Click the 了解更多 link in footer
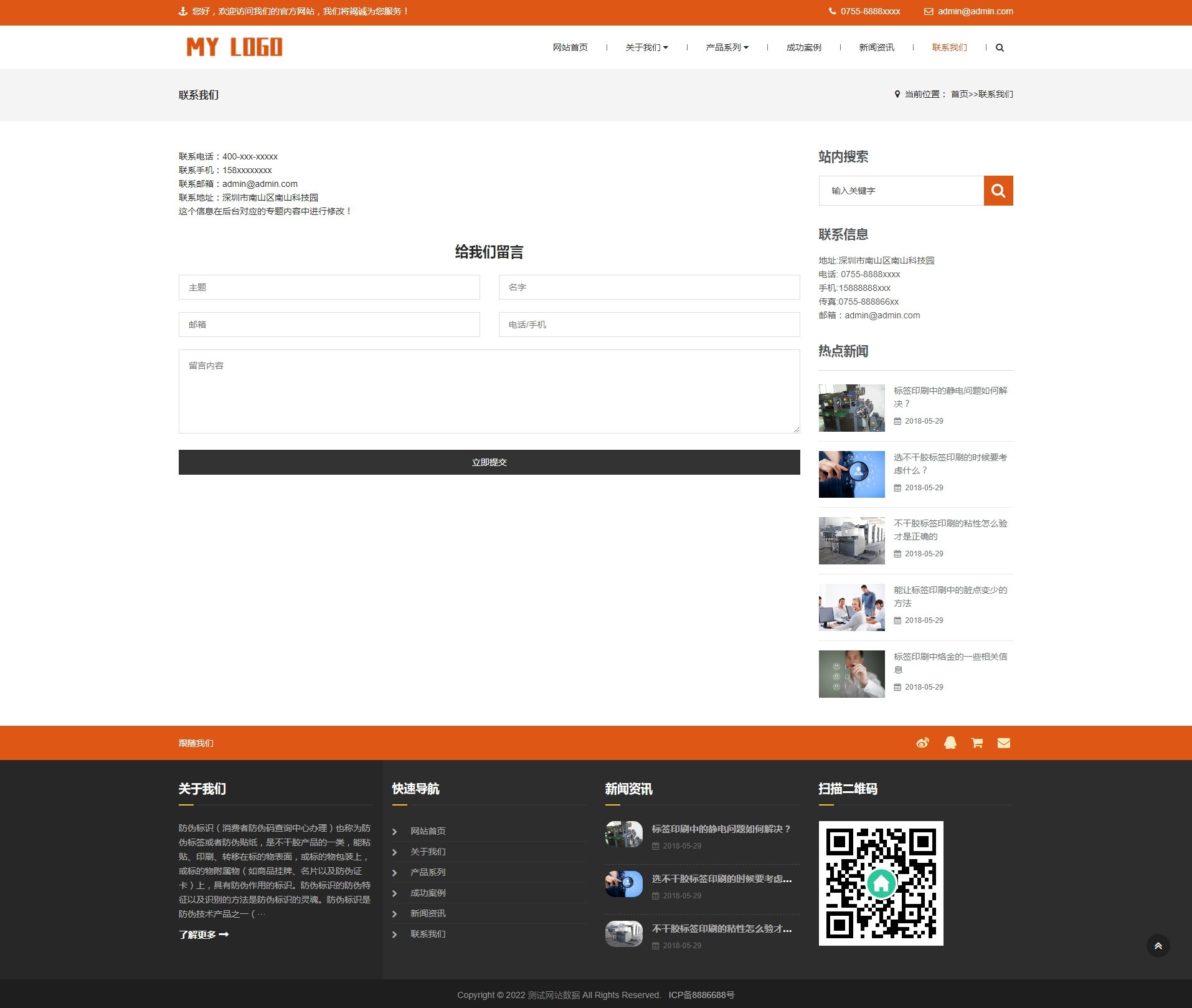 [204, 934]
